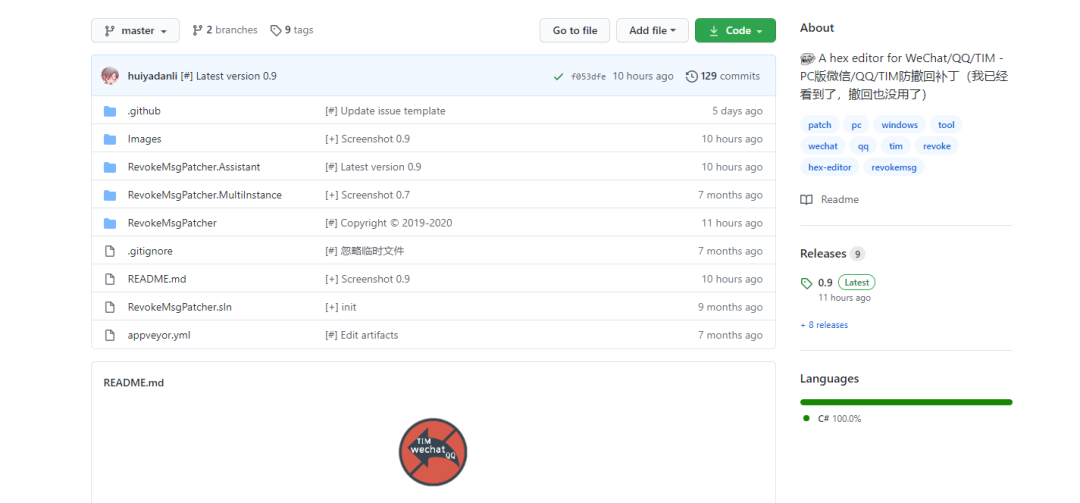Click the tag icon next to 9 tags
The width and height of the screenshot is (1080, 503).
tap(276, 30)
